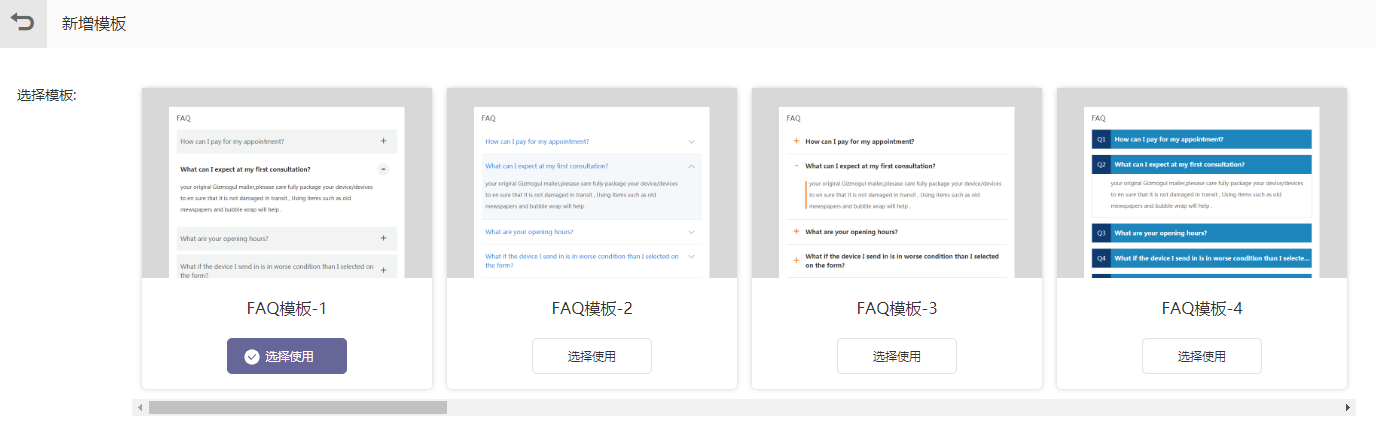This screenshot has height=434, width=1376.
Task: Click down chevron of first question in template 2
Action: [x=691, y=142]
